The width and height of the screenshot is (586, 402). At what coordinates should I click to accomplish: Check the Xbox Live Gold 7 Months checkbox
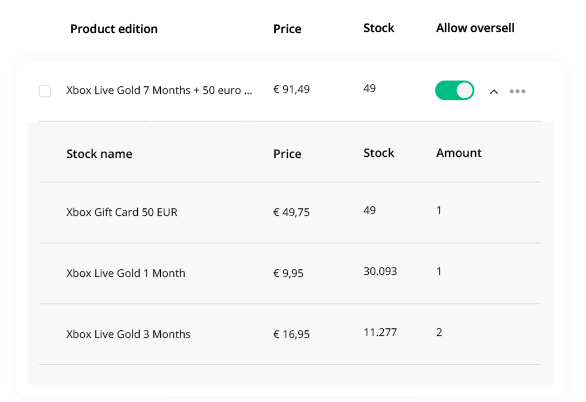pos(45,91)
